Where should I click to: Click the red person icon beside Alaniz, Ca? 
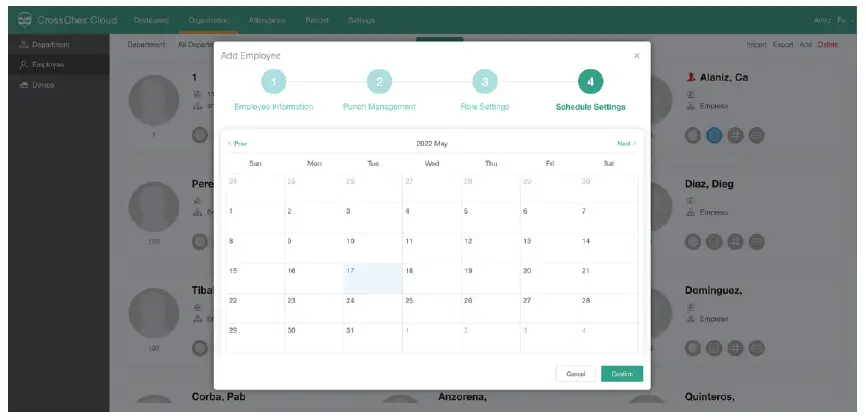point(690,77)
